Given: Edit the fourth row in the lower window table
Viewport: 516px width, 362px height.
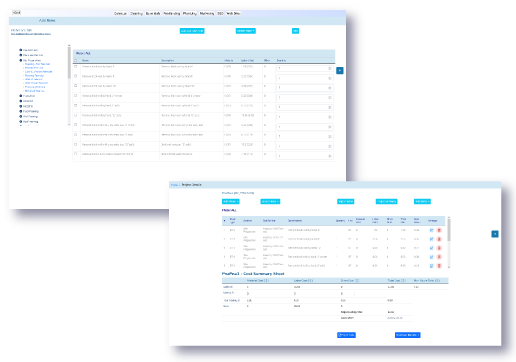Looking at the screenshot, I should pyautogui.click(x=432, y=257).
